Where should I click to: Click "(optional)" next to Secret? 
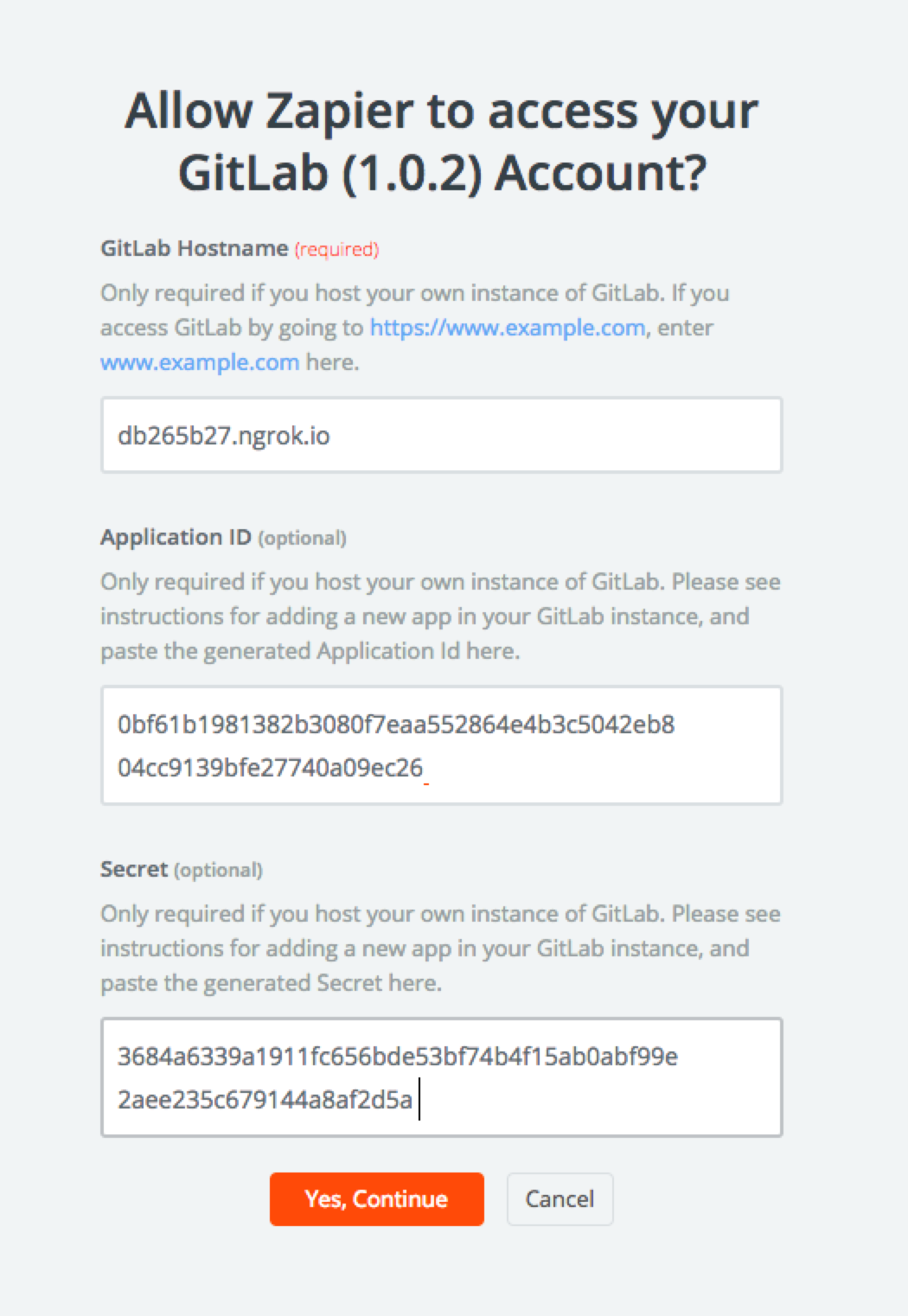[218, 870]
